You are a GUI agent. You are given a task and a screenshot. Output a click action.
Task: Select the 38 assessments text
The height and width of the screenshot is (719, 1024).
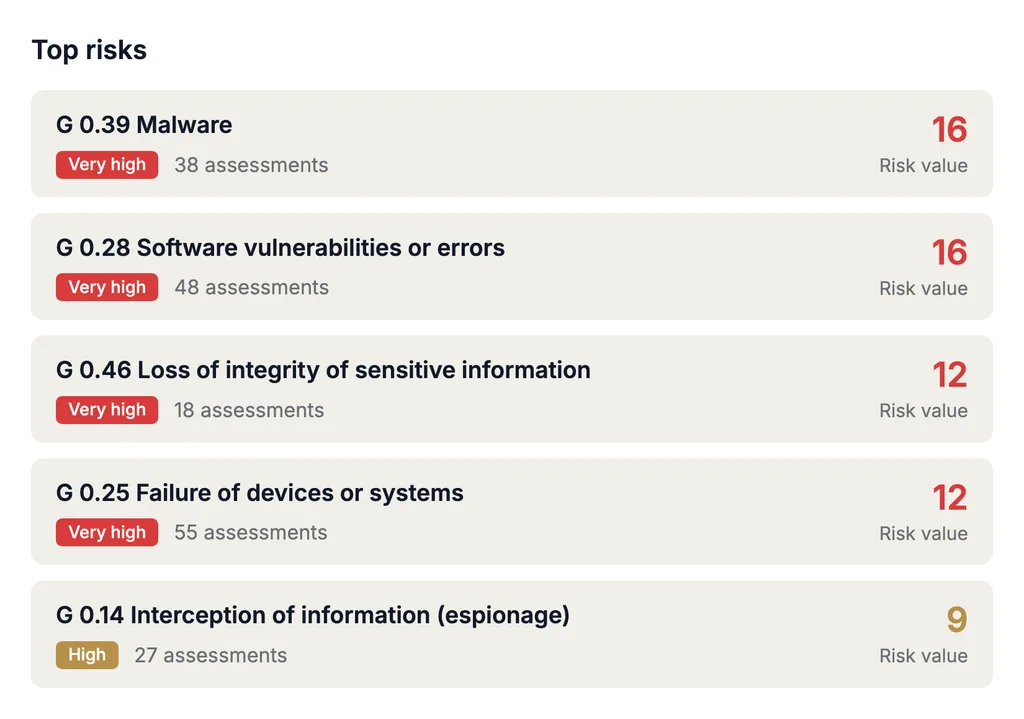click(251, 165)
